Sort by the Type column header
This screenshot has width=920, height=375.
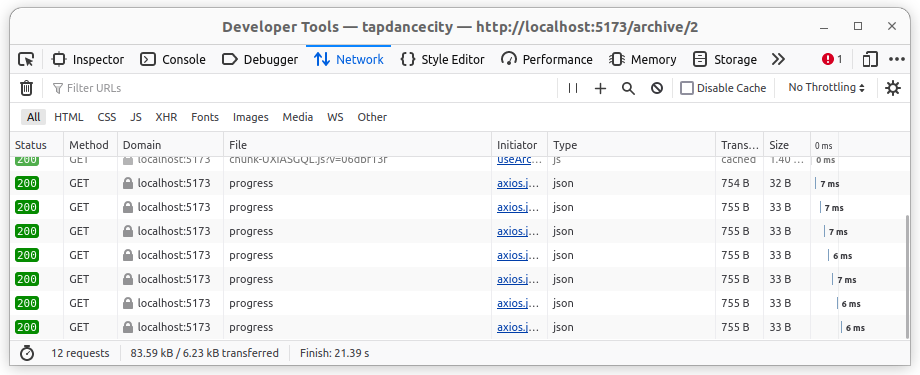coord(631,145)
